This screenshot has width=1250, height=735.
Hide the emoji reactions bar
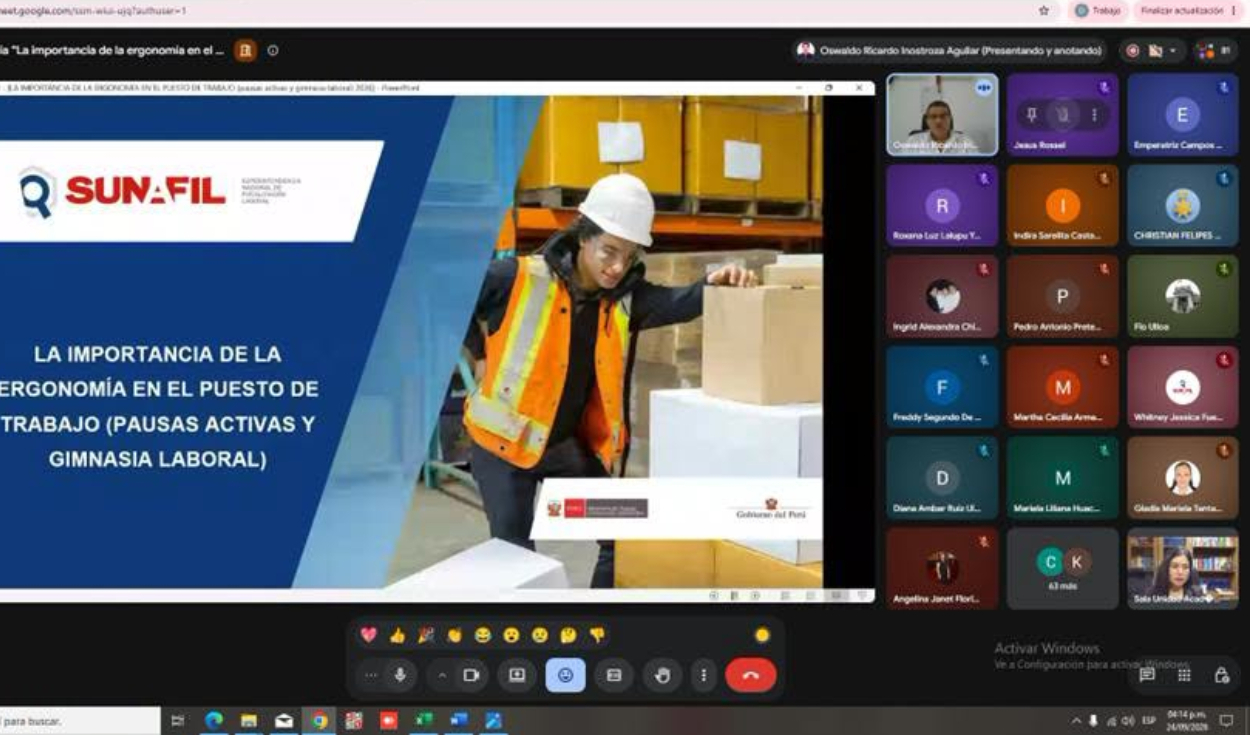coord(565,675)
